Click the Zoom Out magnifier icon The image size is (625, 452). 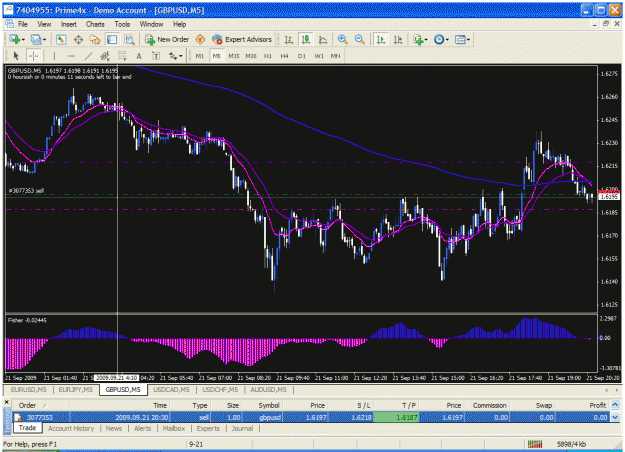coord(360,39)
